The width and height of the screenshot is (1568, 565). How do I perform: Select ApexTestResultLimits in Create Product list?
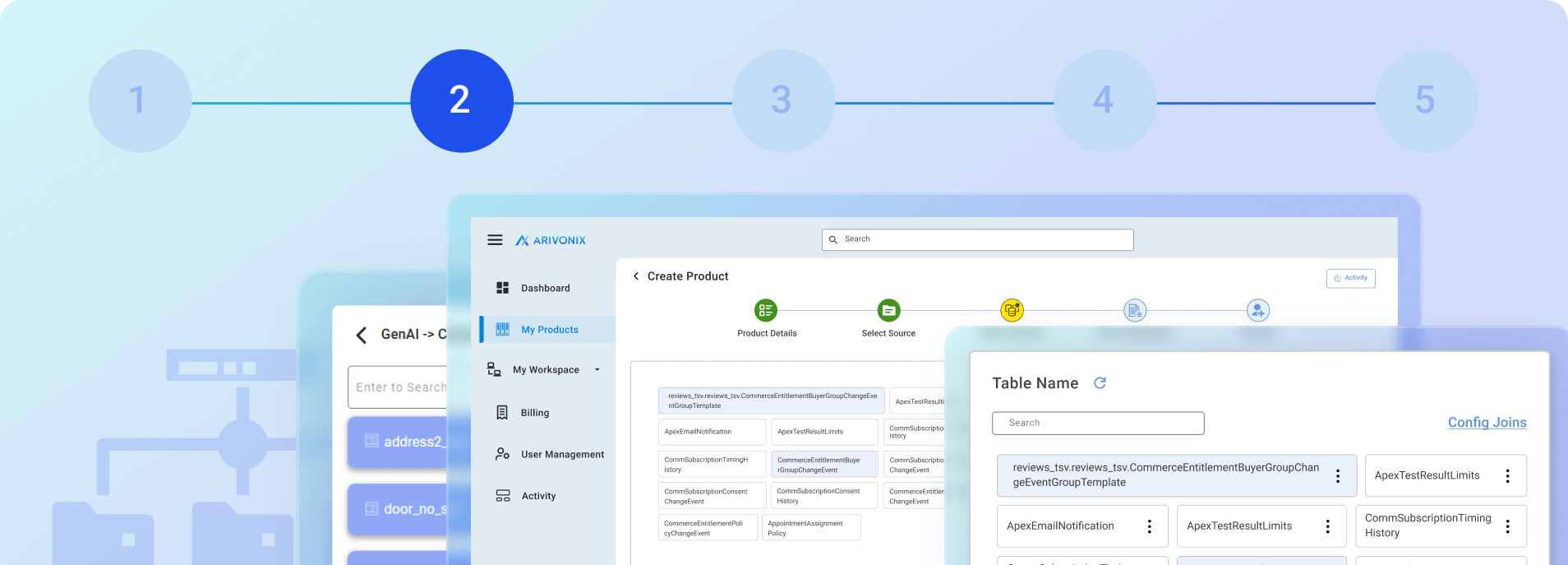pyautogui.click(x=824, y=432)
